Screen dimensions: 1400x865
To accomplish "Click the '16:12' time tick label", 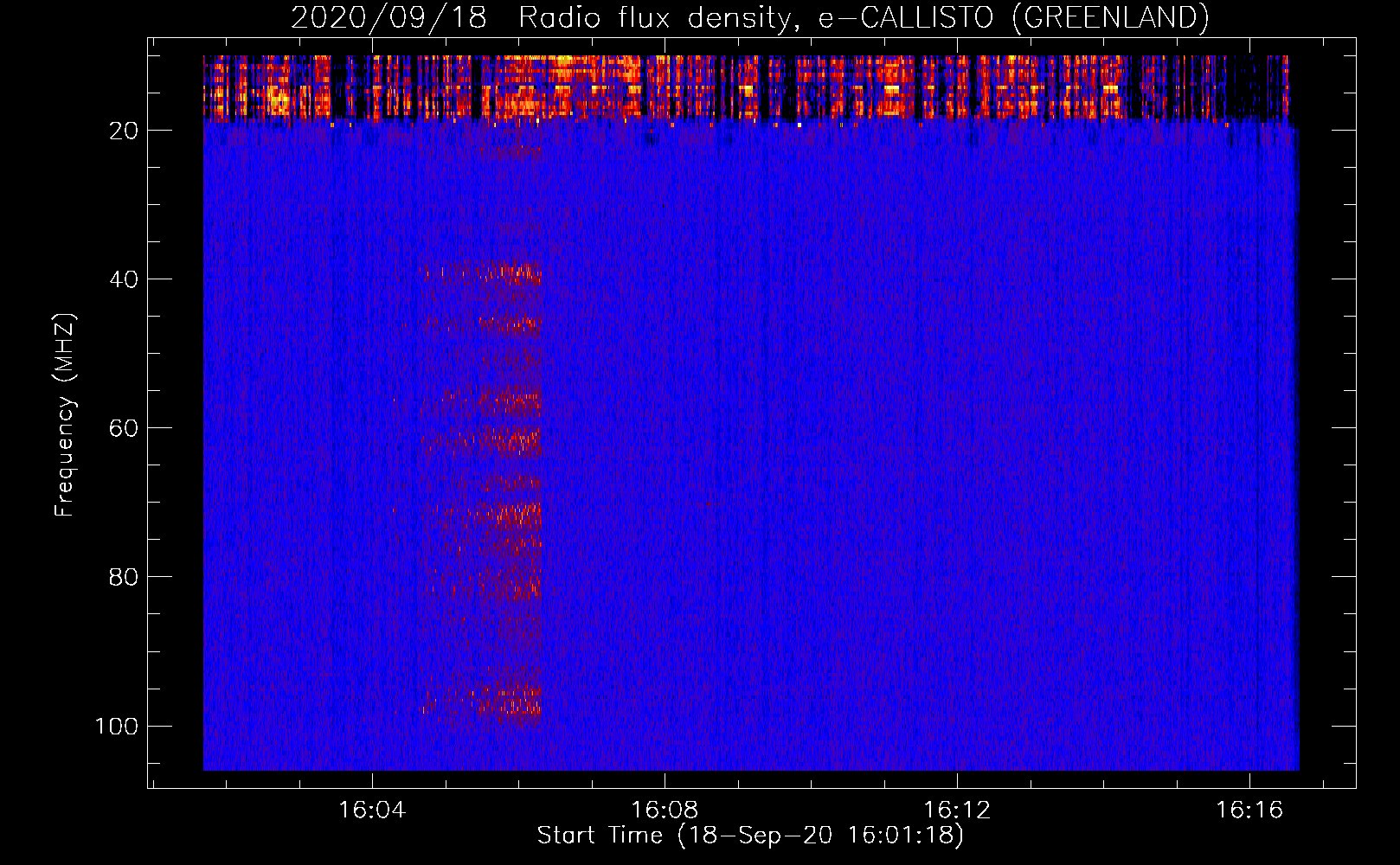I will 957,811.
